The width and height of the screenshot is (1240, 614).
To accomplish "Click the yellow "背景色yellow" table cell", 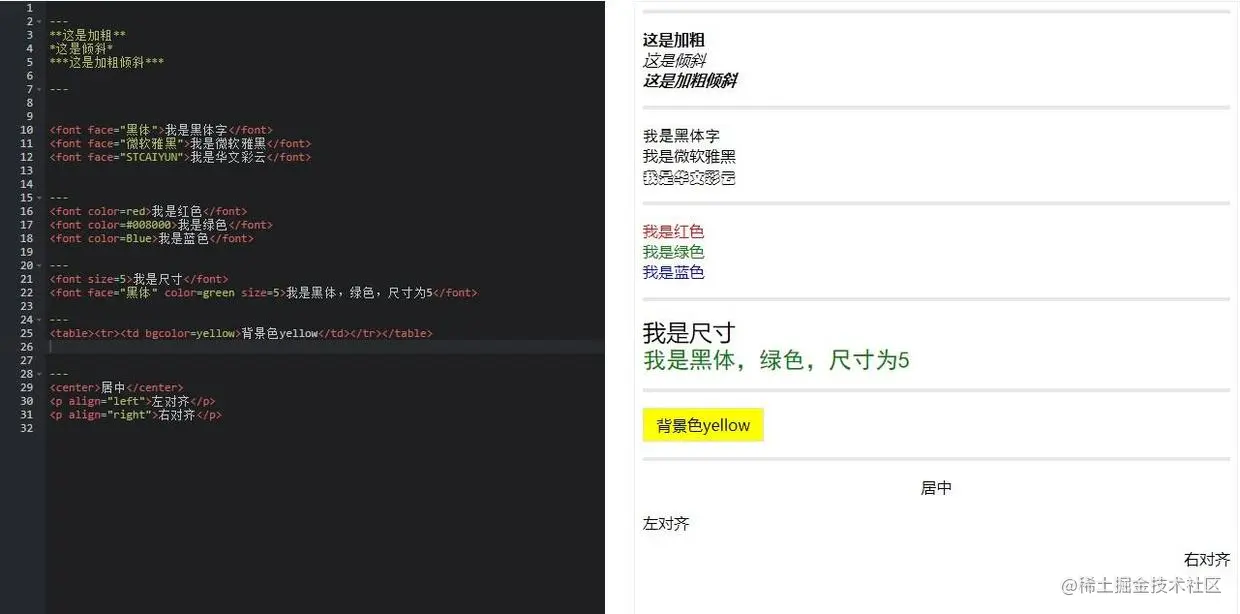I will [703, 425].
